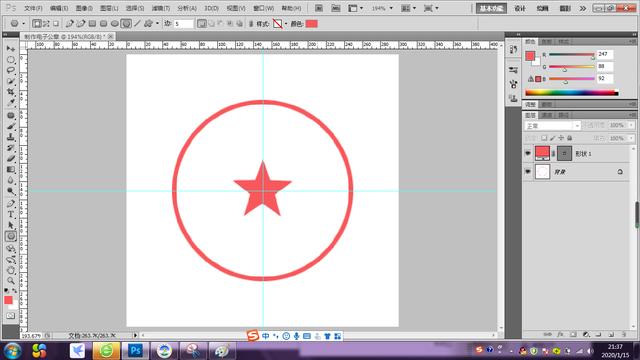Screen dimensions: 640x360
Task: Enable Fill Pixels mode in options bar
Action: coord(56,24)
